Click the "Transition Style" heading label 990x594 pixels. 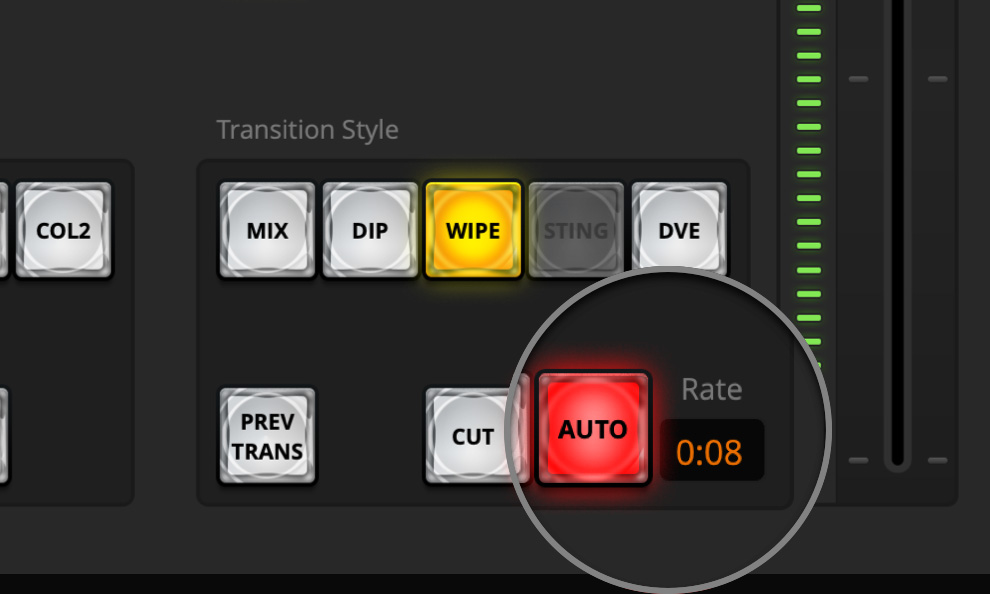(307, 130)
